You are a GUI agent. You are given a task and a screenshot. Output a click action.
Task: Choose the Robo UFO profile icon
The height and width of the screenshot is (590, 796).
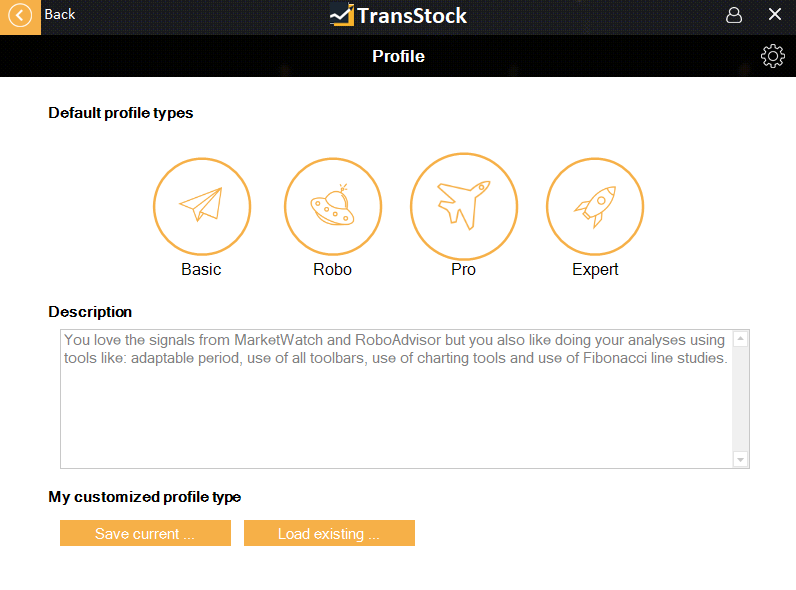point(333,207)
